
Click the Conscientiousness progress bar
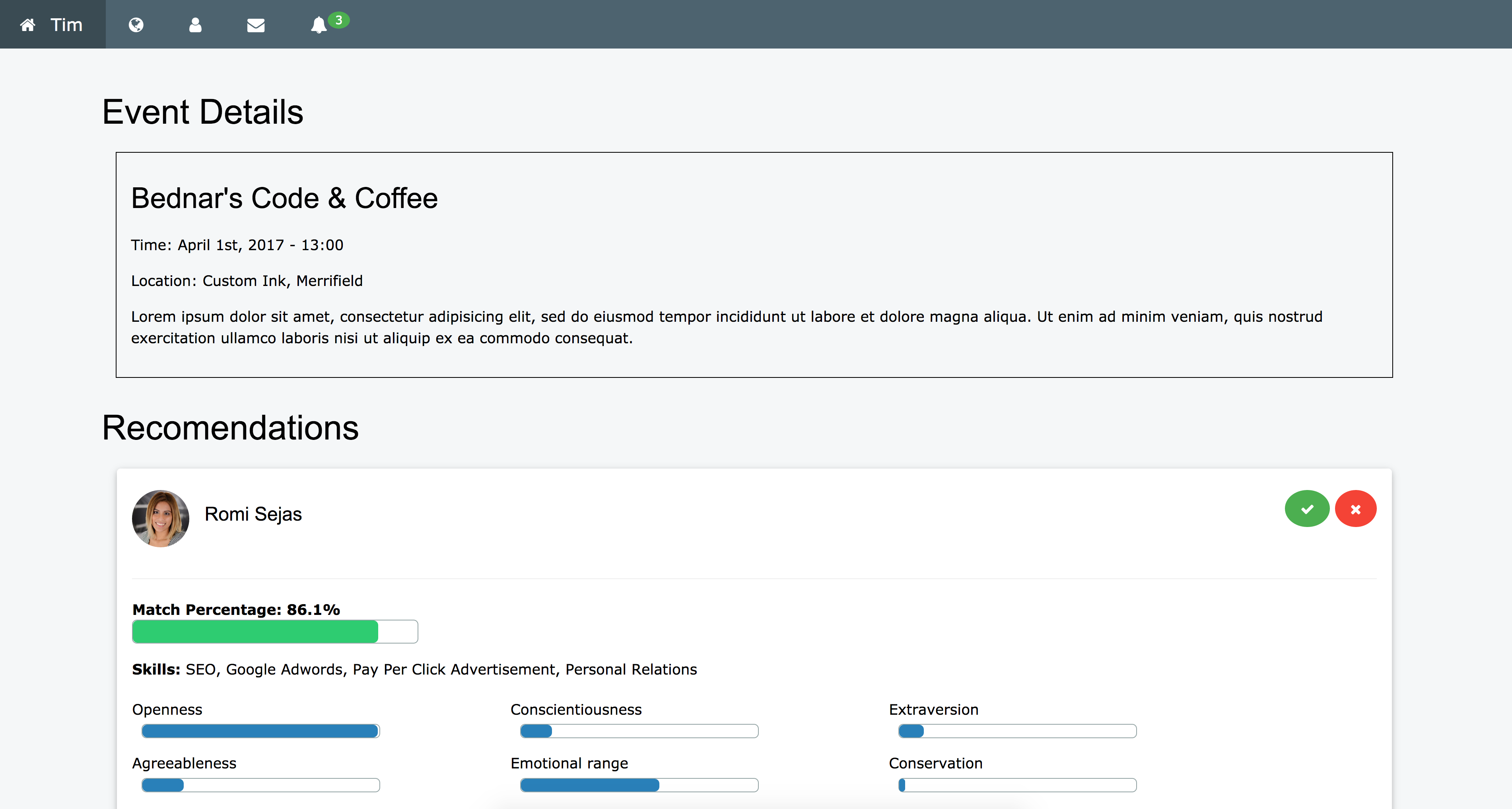639,731
